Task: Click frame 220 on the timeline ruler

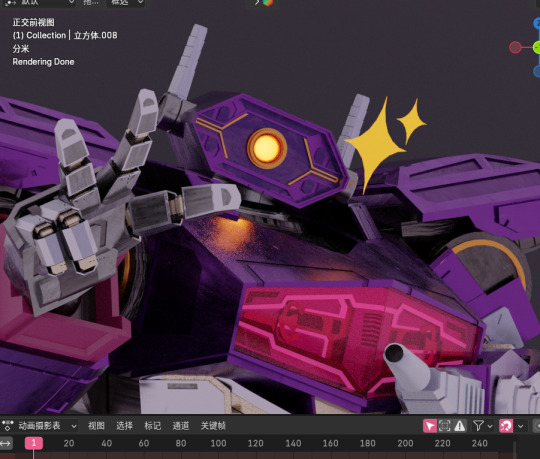Action: (x=442, y=443)
